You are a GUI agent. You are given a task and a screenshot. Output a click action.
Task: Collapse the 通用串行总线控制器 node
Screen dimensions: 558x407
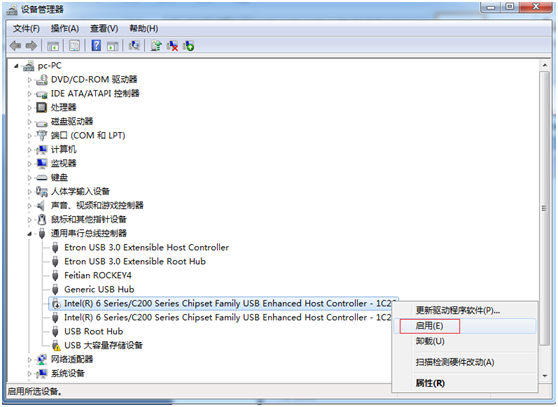[30, 234]
